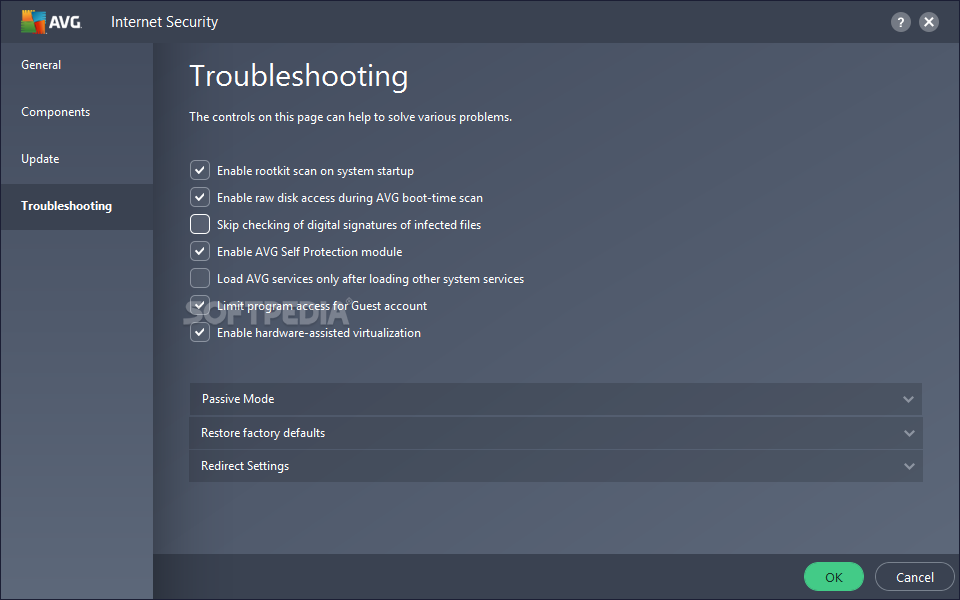Click the Restore factory defaults heading label
960x600 pixels.
[263, 433]
